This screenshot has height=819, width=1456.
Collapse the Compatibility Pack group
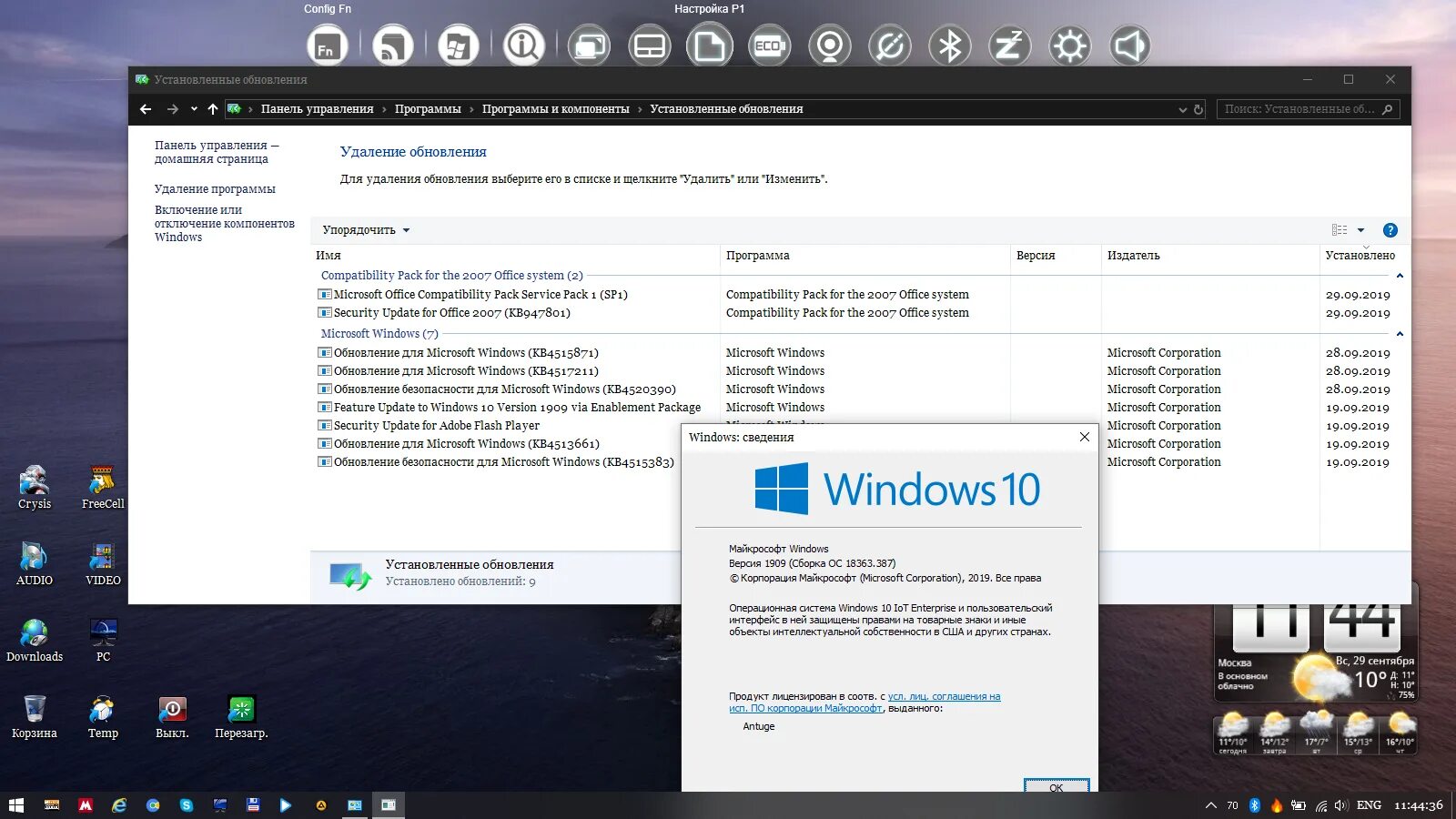tap(1400, 276)
